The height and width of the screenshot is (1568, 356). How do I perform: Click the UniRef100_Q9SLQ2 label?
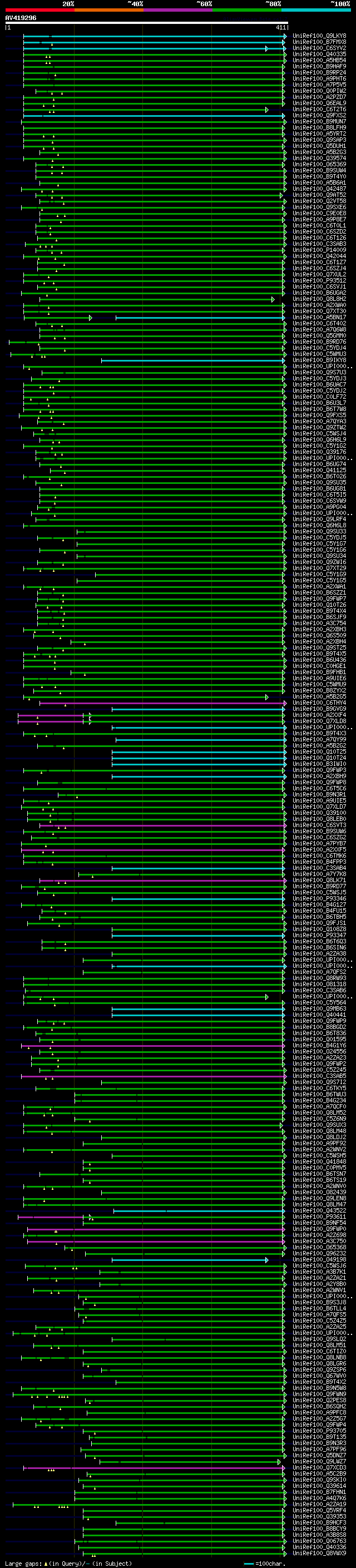point(319,1339)
